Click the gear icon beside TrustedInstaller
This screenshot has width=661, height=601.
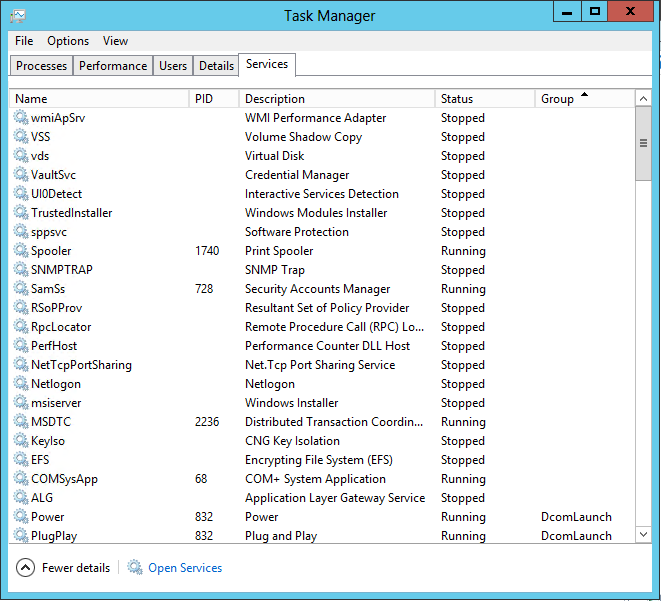(x=21, y=212)
